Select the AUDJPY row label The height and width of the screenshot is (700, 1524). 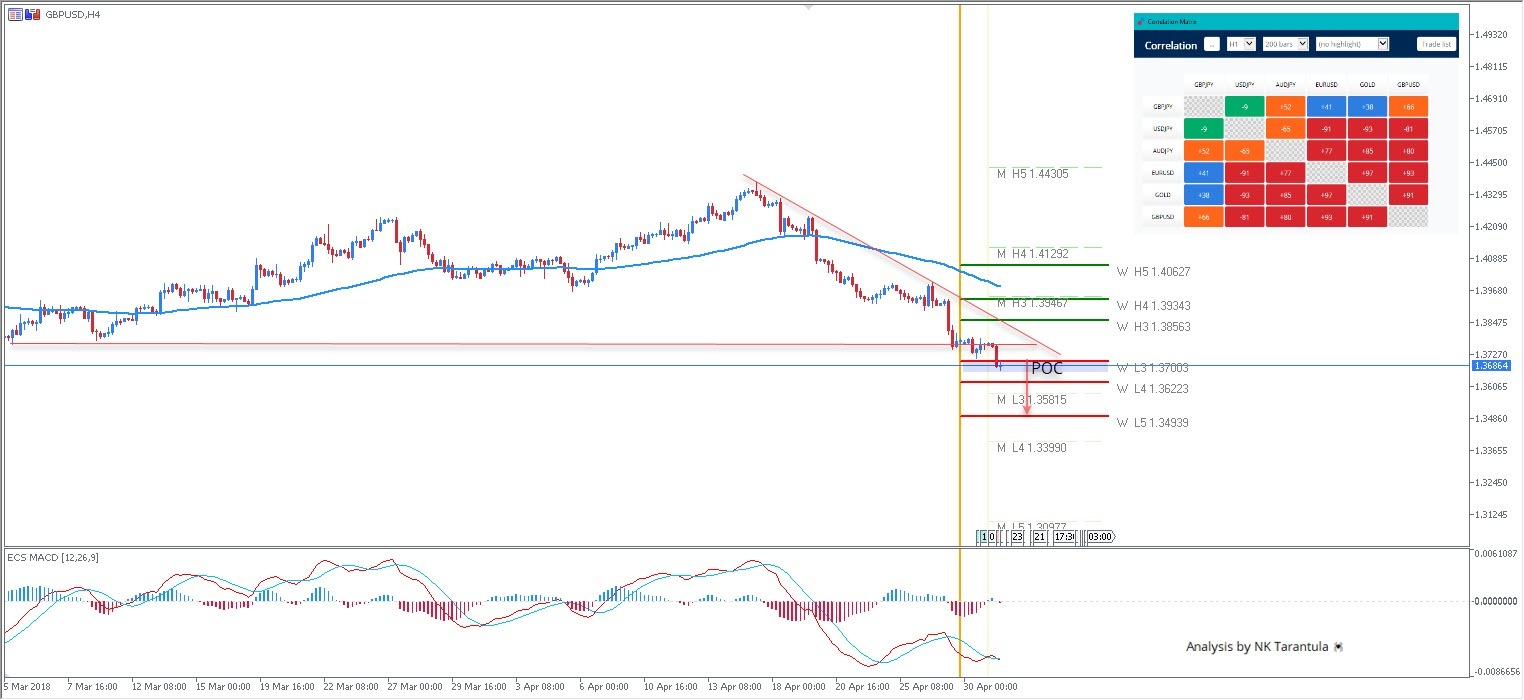coord(1162,150)
